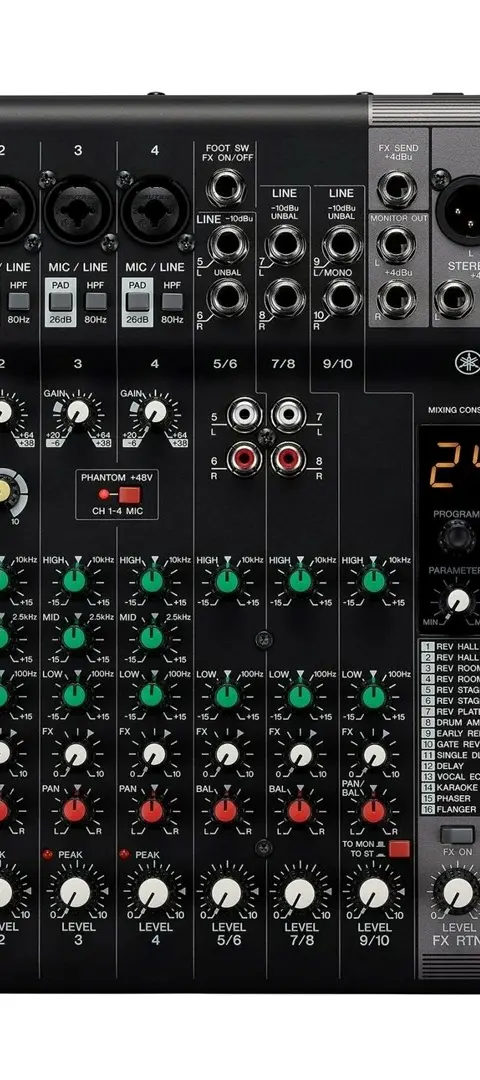480x1080 pixels.
Task: Click the FX SEND +4dBu jack
Action: click(397, 189)
